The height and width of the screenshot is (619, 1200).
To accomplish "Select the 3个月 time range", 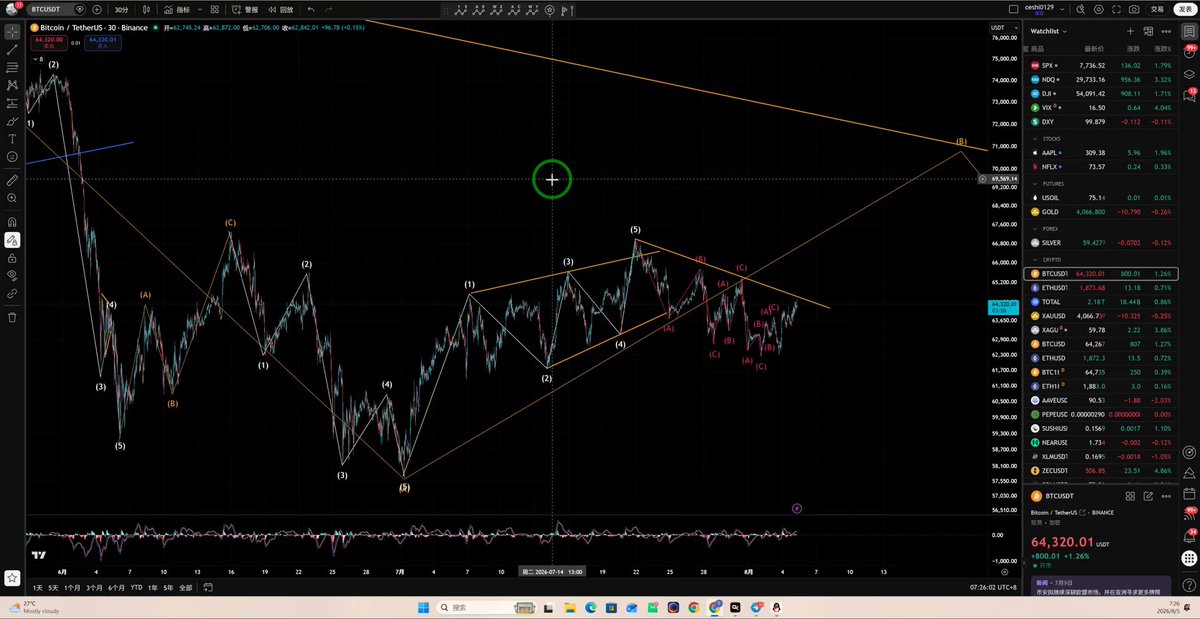I will point(94,588).
